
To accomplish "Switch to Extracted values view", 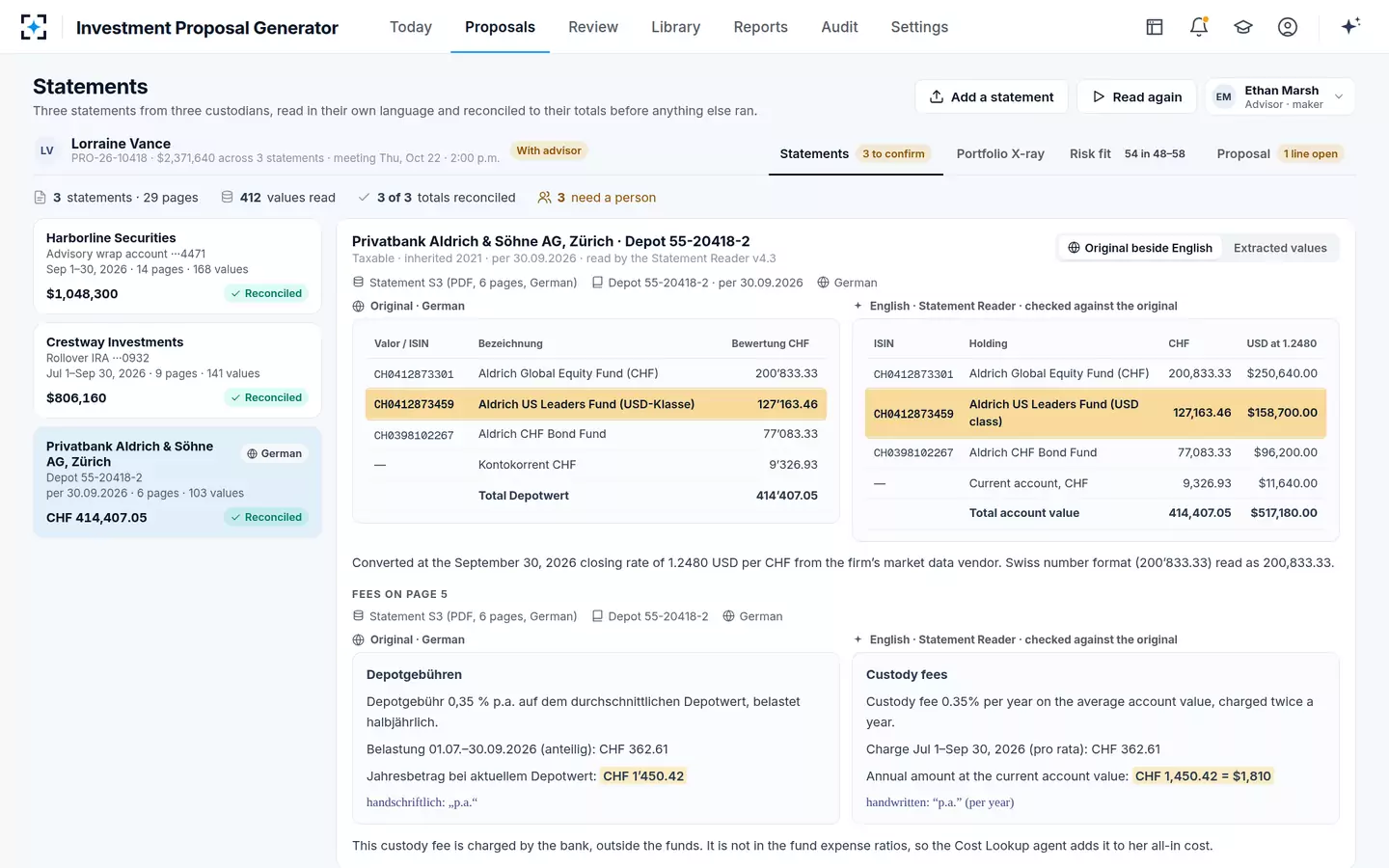I will (x=1280, y=248).
